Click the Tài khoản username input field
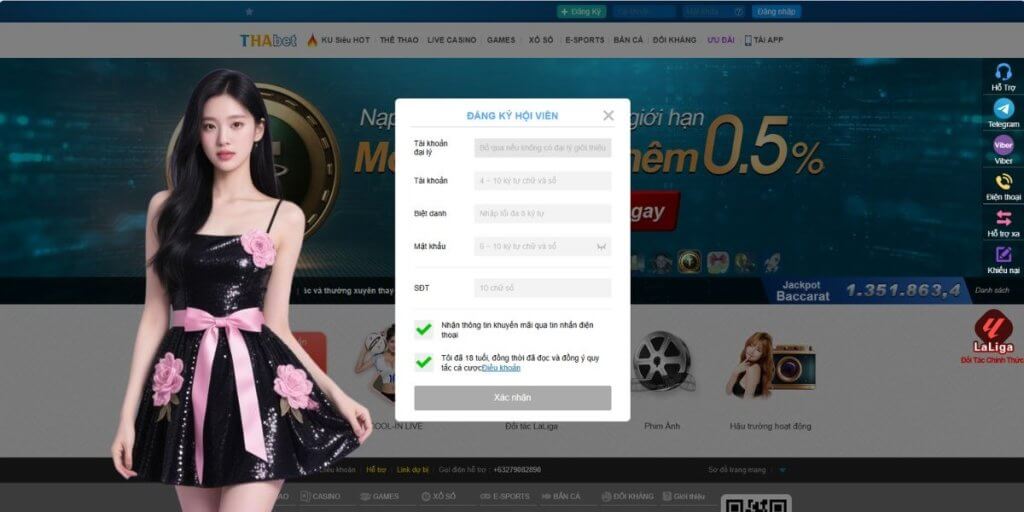This screenshot has height=512, width=1024. pyautogui.click(x=542, y=181)
